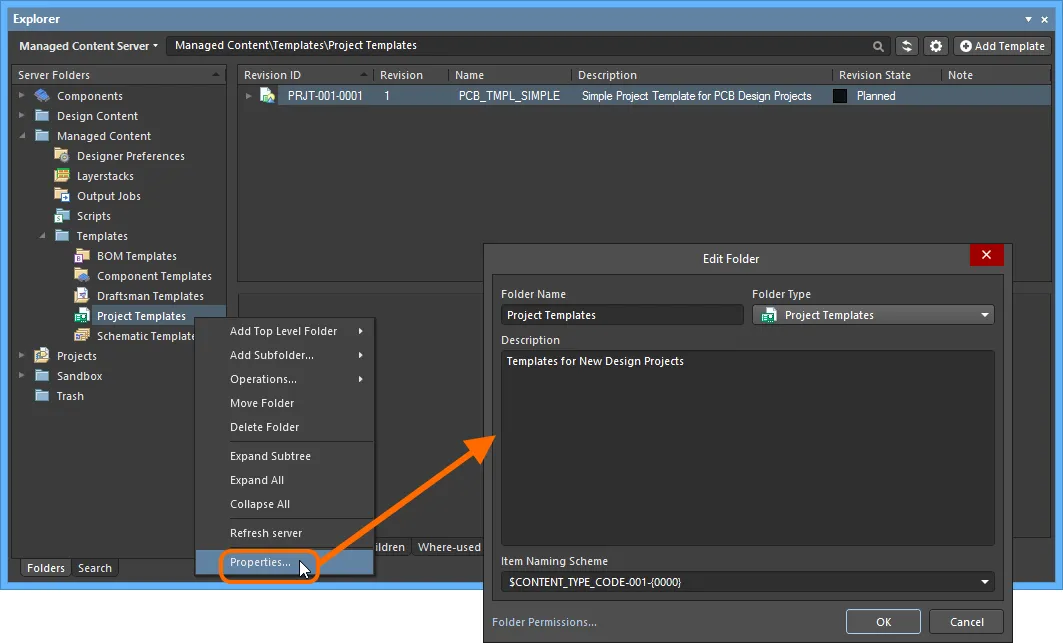Click Schematic Templates folder icon
The height and width of the screenshot is (643, 1063).
82,336
